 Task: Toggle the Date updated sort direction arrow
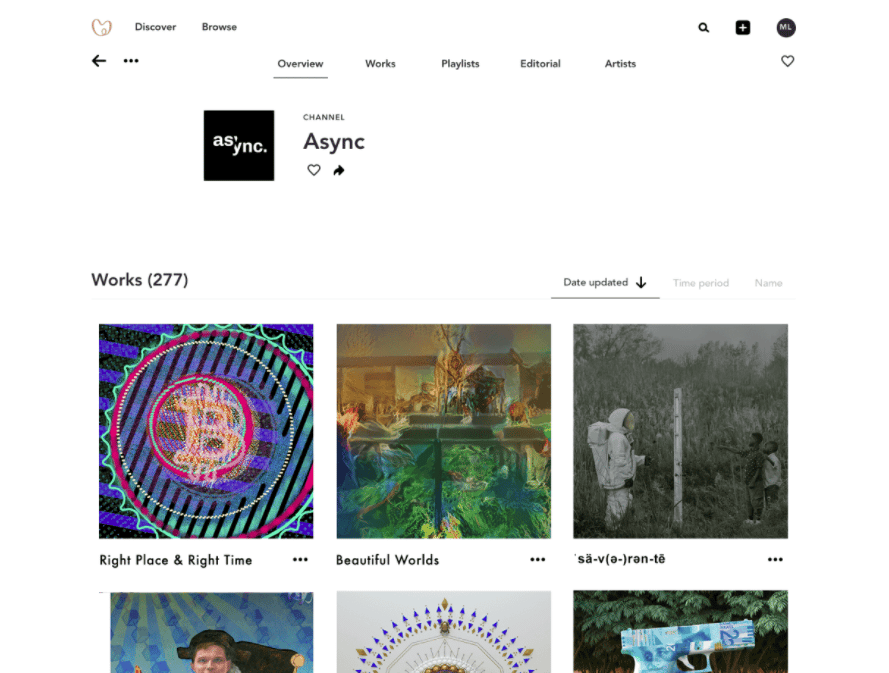641,283
